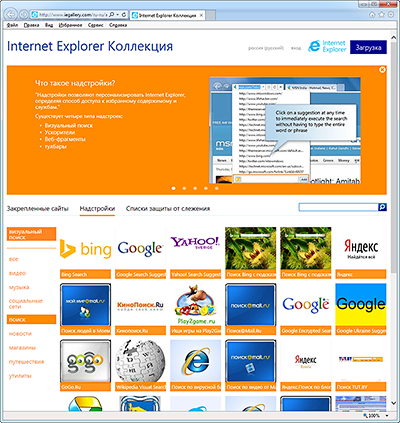Click the browser Forward arrow button
The height and width of the screenshot is (423, 400).
coord(24,14)
